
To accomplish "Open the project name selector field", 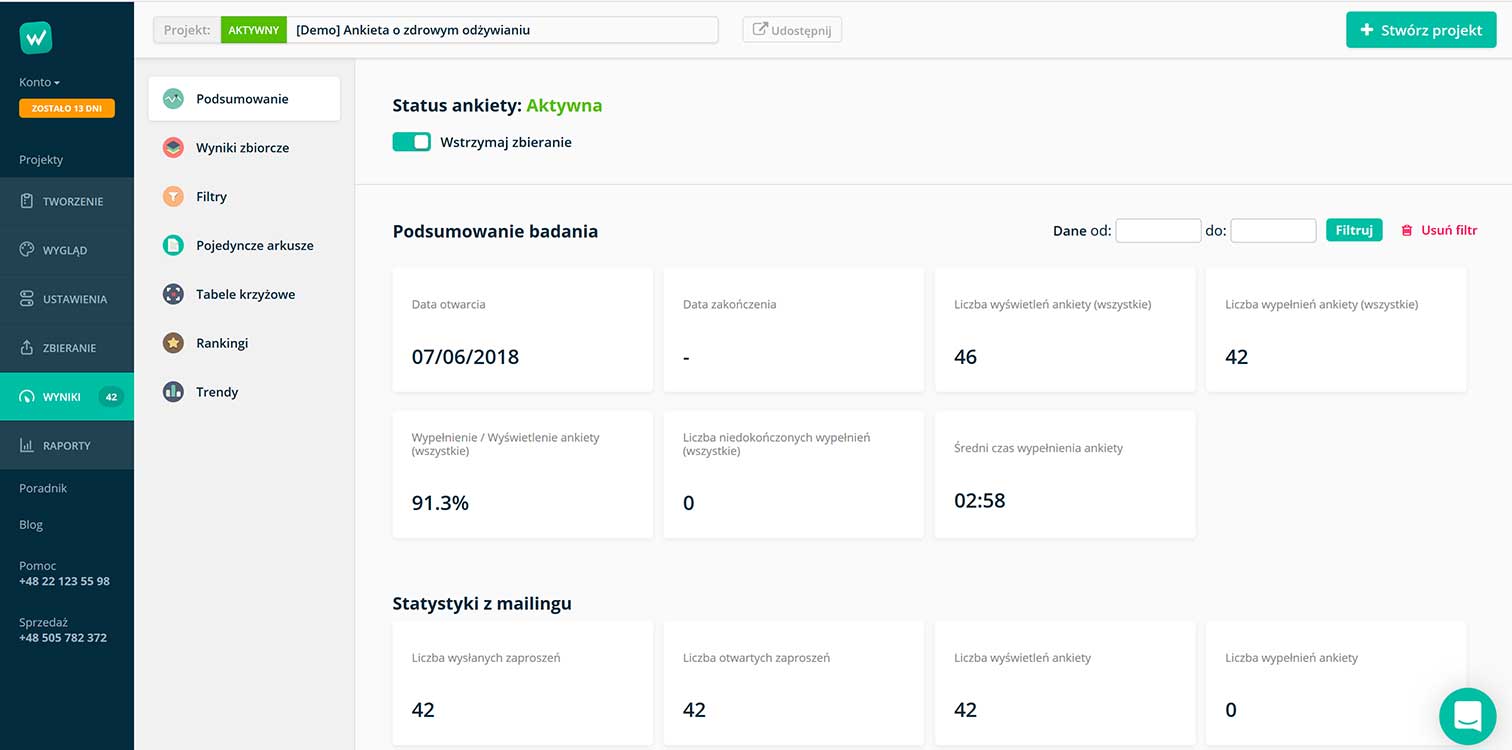I will click(502, 30).
